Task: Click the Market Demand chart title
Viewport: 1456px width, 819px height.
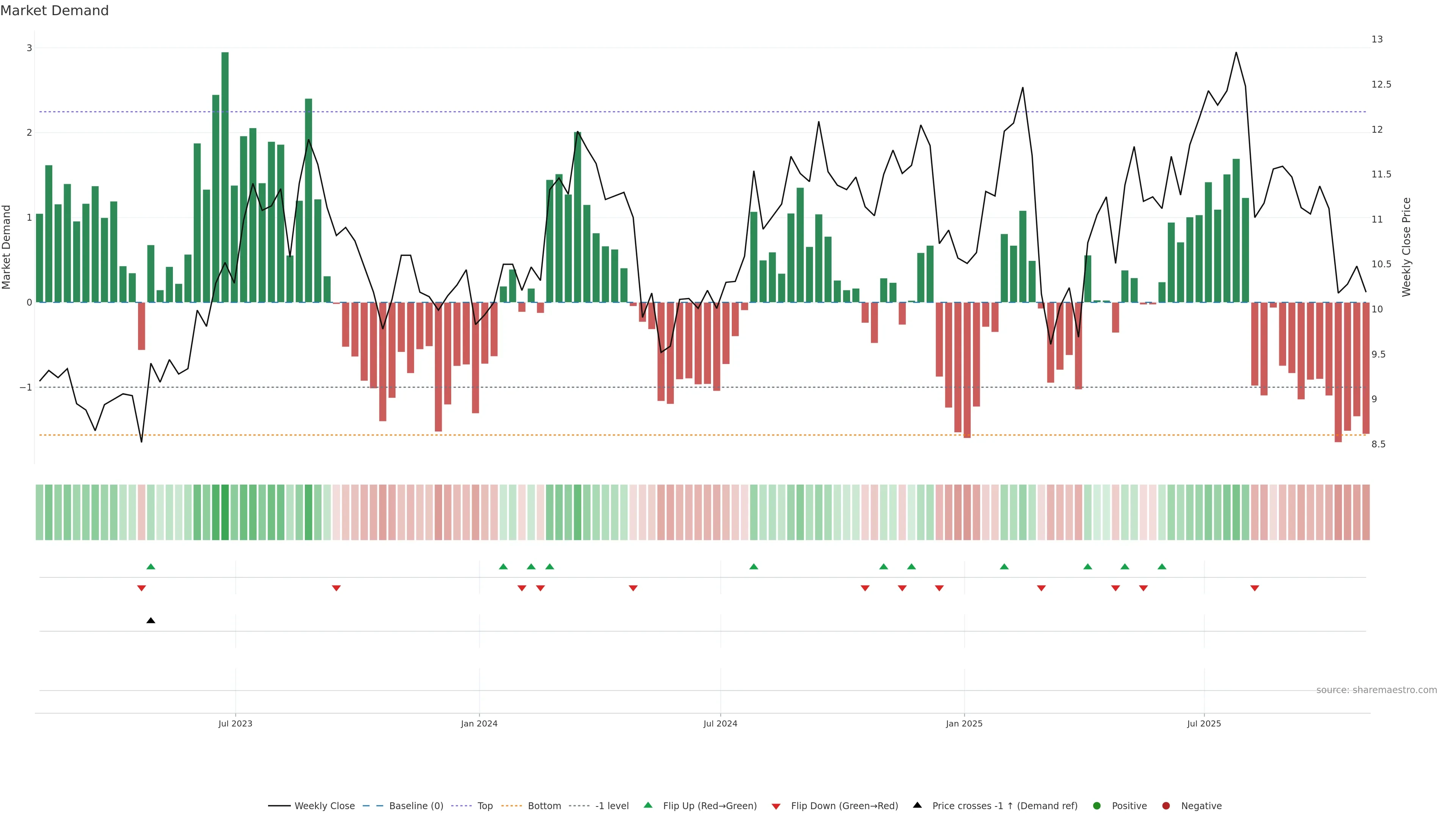Action: click(55, 11)
